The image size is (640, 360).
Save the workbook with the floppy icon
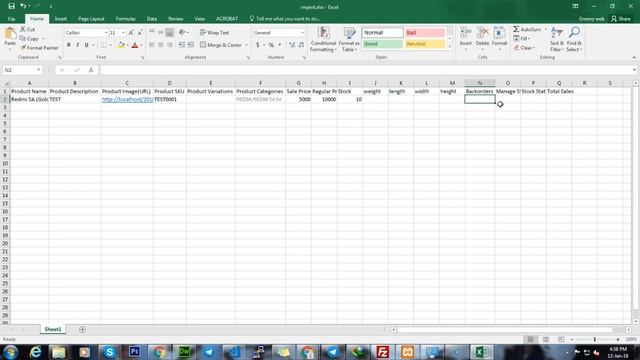pyautogui.click(x=11, y=6)
